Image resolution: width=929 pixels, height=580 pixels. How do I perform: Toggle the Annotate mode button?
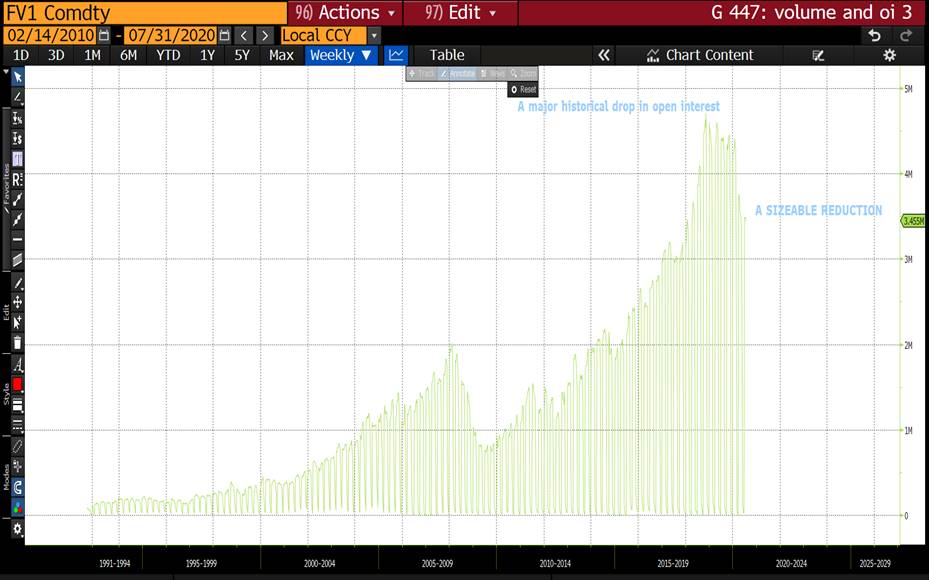click(x=457, y=74)
